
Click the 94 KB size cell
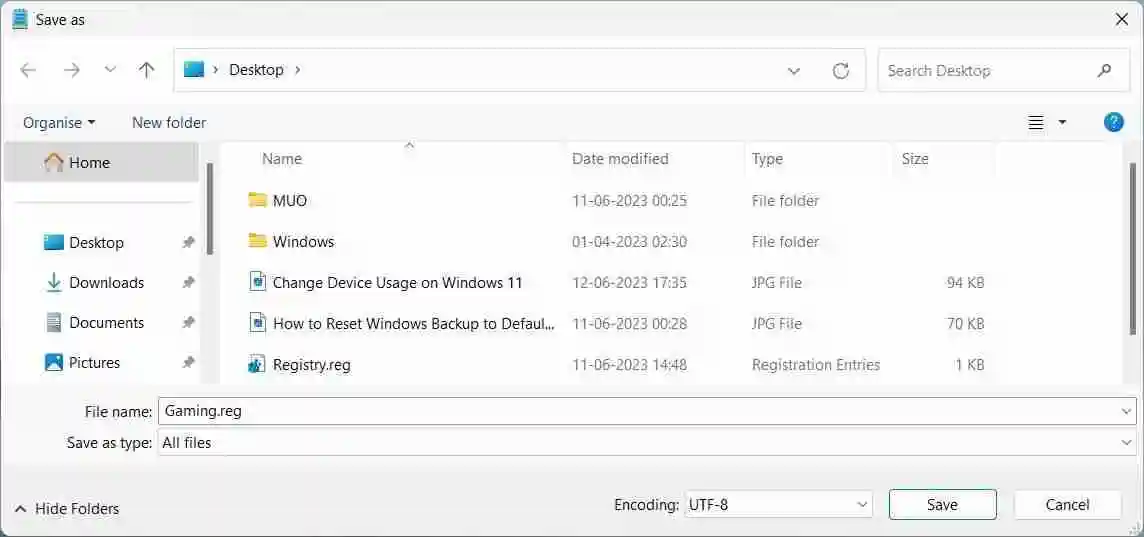965,282
